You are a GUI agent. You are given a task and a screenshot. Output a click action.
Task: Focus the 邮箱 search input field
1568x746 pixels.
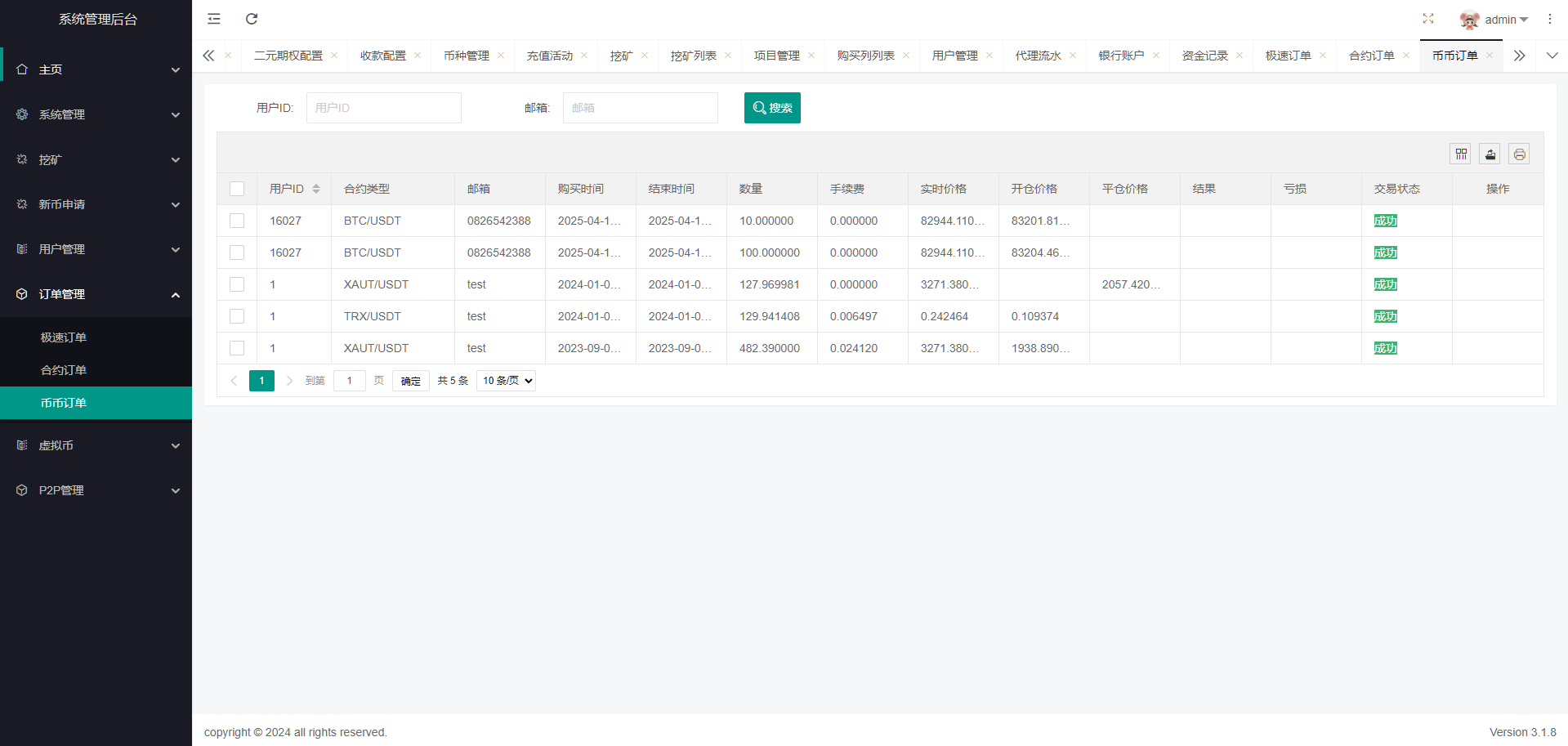coord(640,108)
